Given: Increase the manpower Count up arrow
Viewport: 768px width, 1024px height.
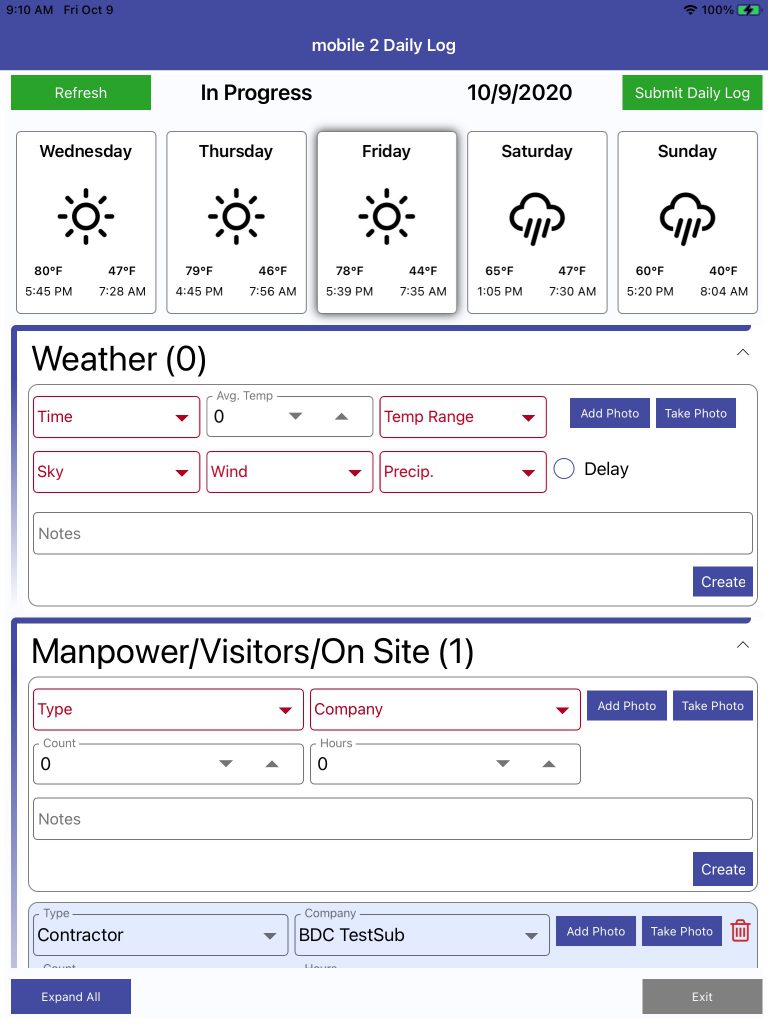Looking at the screenshot, I should pos(272,764).
